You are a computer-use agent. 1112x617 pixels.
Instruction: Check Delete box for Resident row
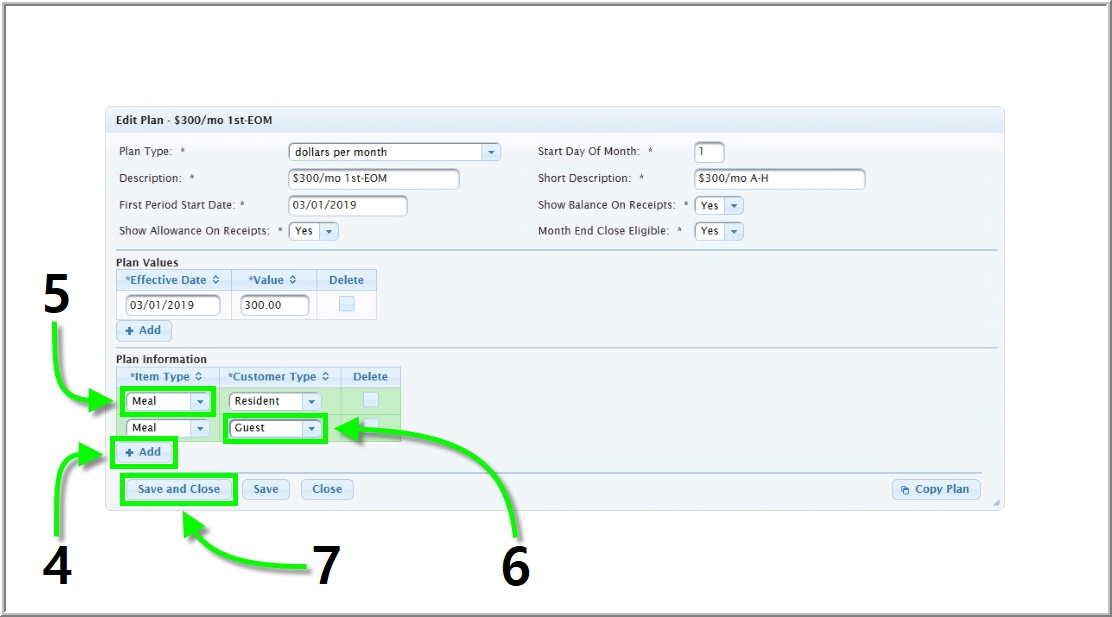[370, 400]
